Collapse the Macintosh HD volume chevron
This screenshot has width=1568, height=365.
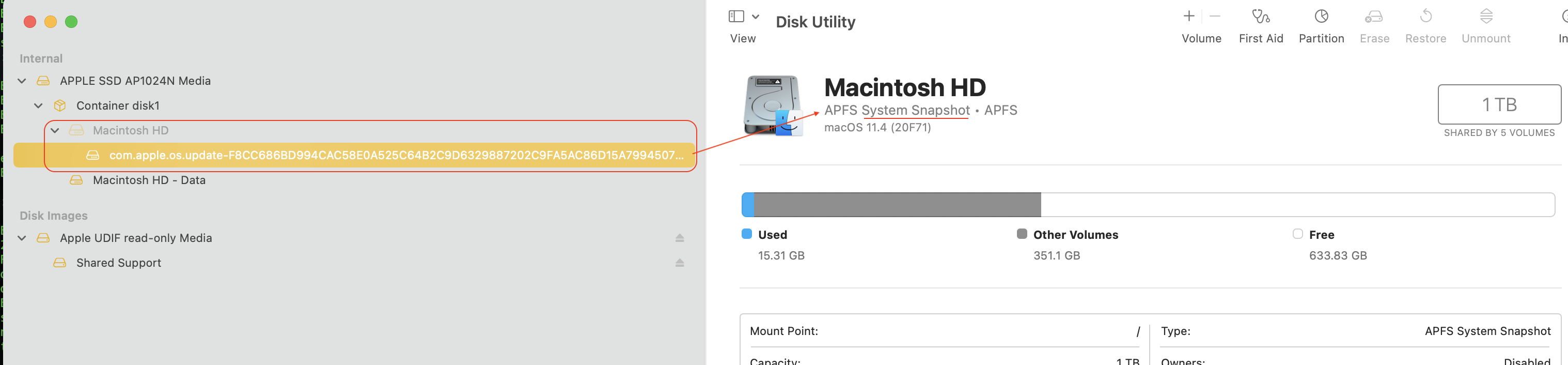pyautogui.click(x=55, y=131)
